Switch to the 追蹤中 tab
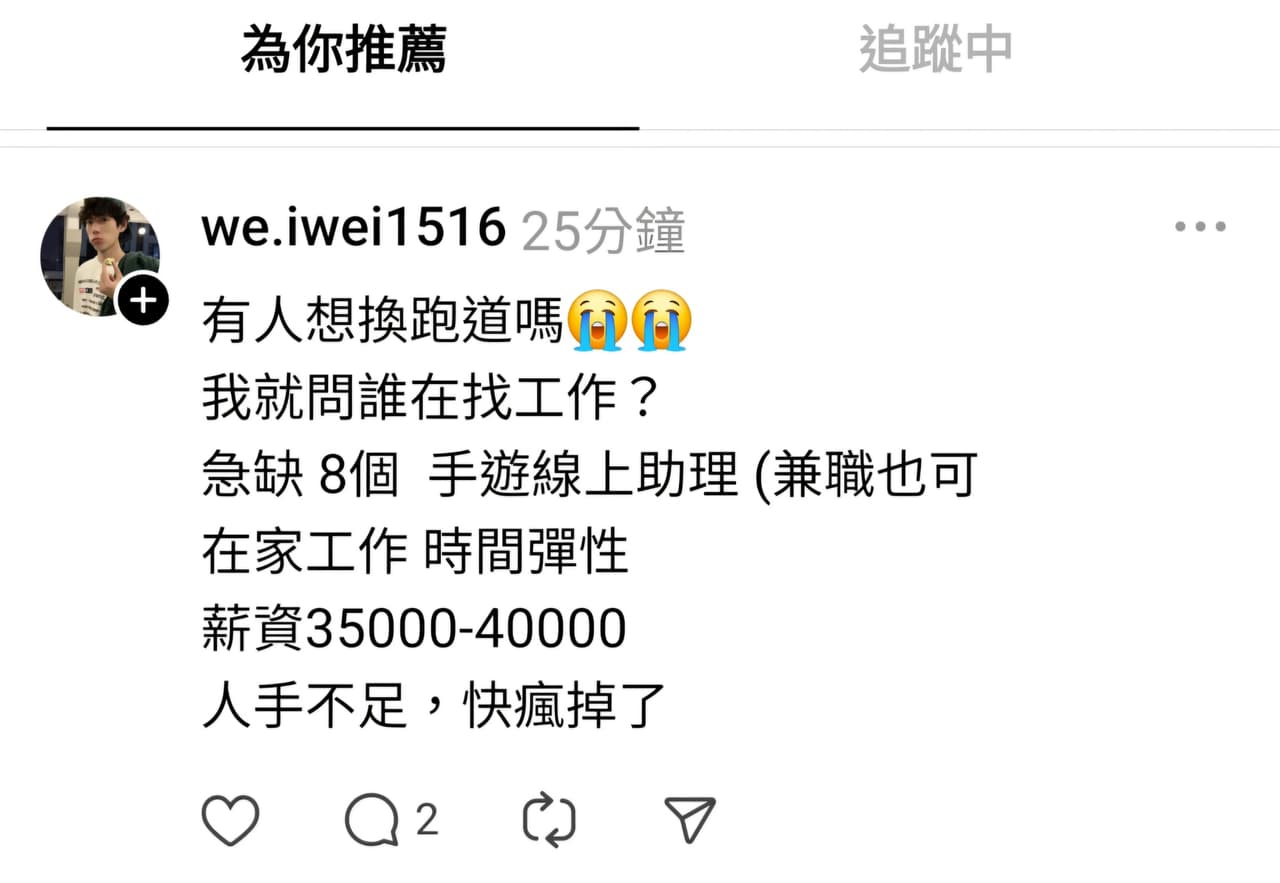Viewport: 1280px width, 883px height. click(x=936, y=50)
